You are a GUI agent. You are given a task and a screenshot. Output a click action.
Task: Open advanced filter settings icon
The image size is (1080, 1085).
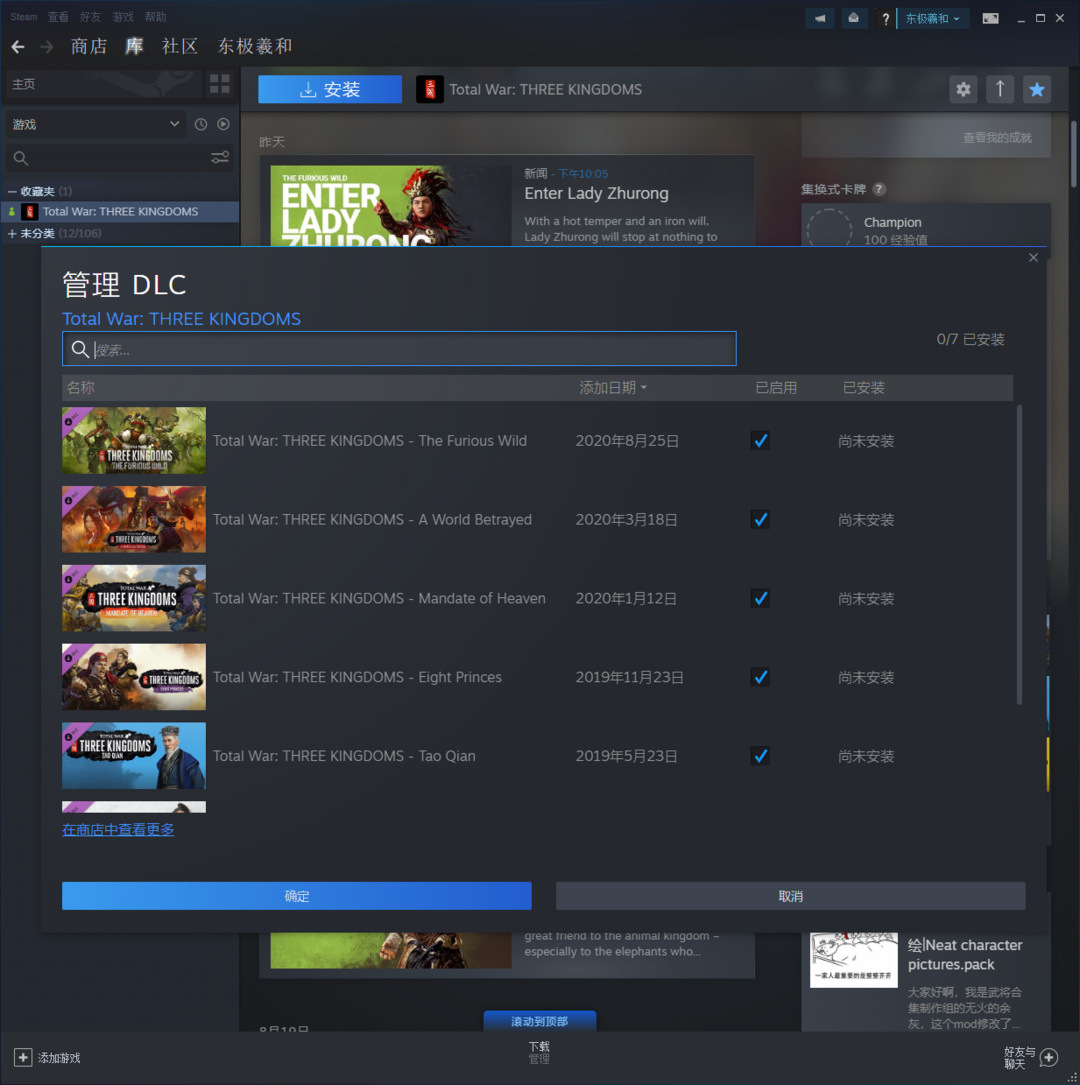click(220, 158)
